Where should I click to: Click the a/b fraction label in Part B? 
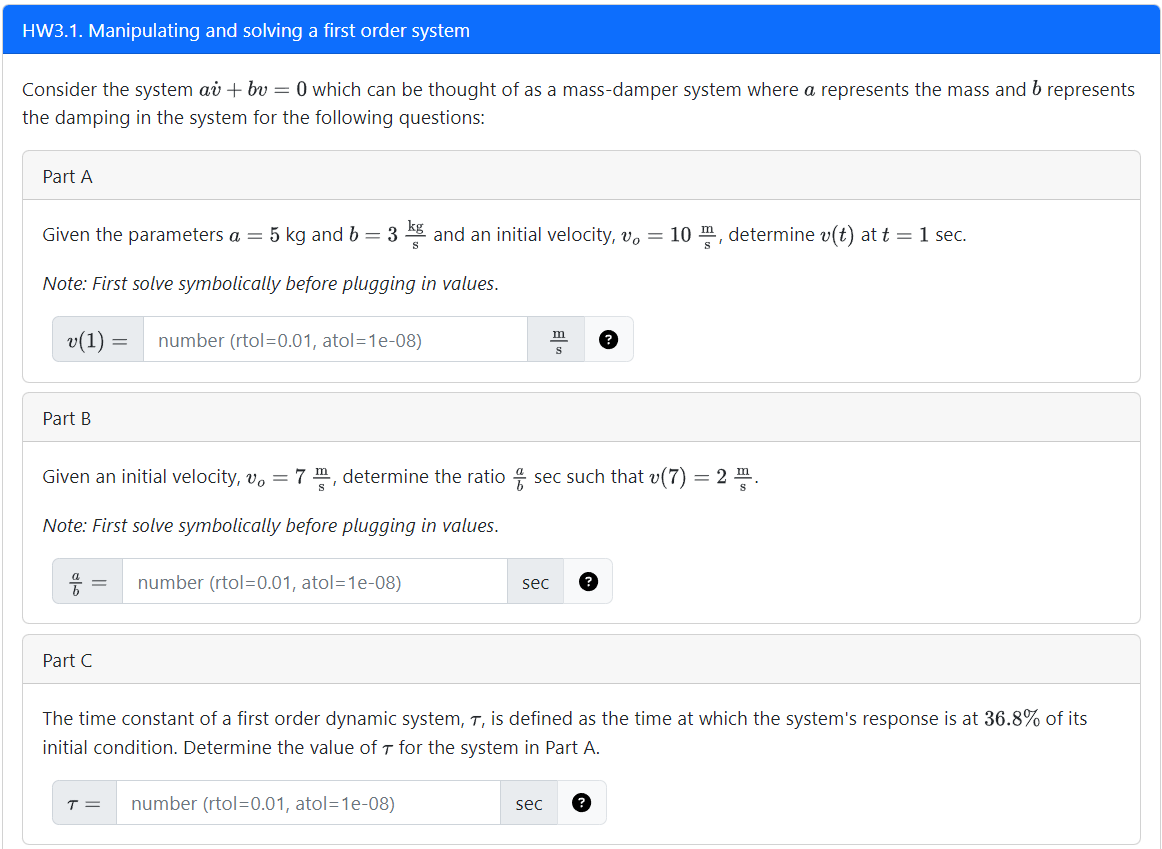click(x=87, y=581)
